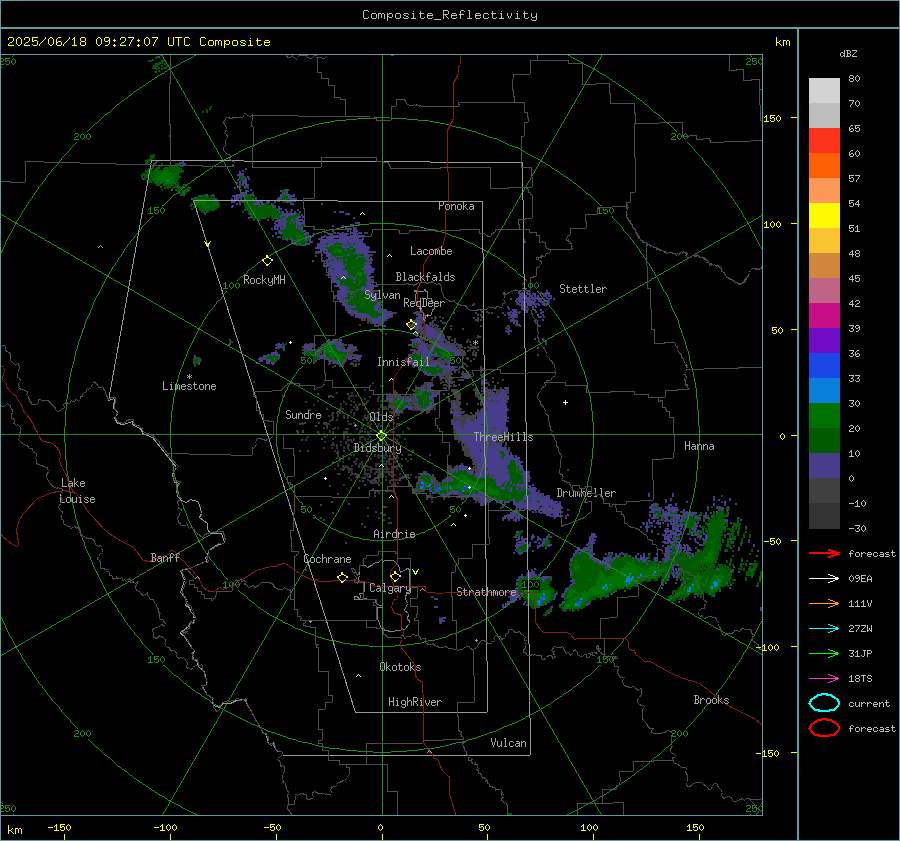Image resolution: width=900 pixels, height=841 pixels.
Task: Click the Calgary city label
Action: tap(390, 588)
